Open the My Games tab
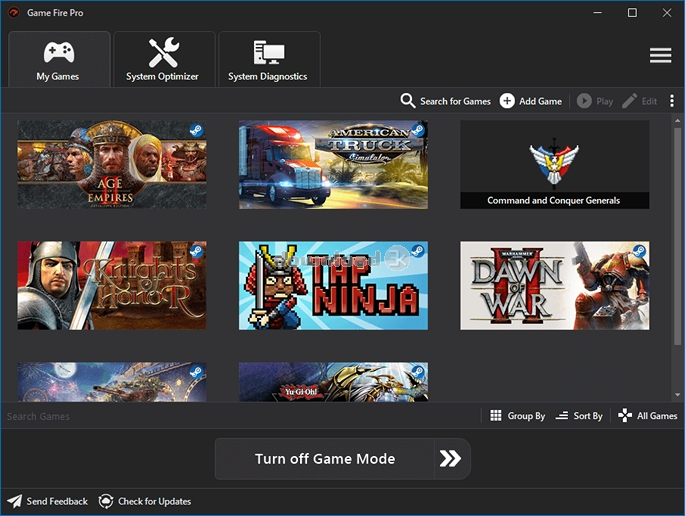685x516 pixels. [x=59, y=59]
